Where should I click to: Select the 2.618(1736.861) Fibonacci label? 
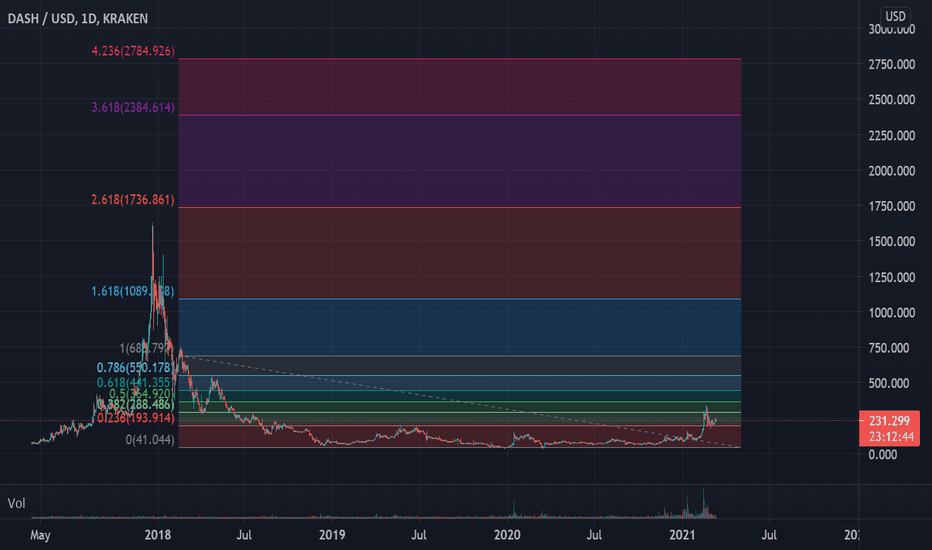tap(133, 200)
